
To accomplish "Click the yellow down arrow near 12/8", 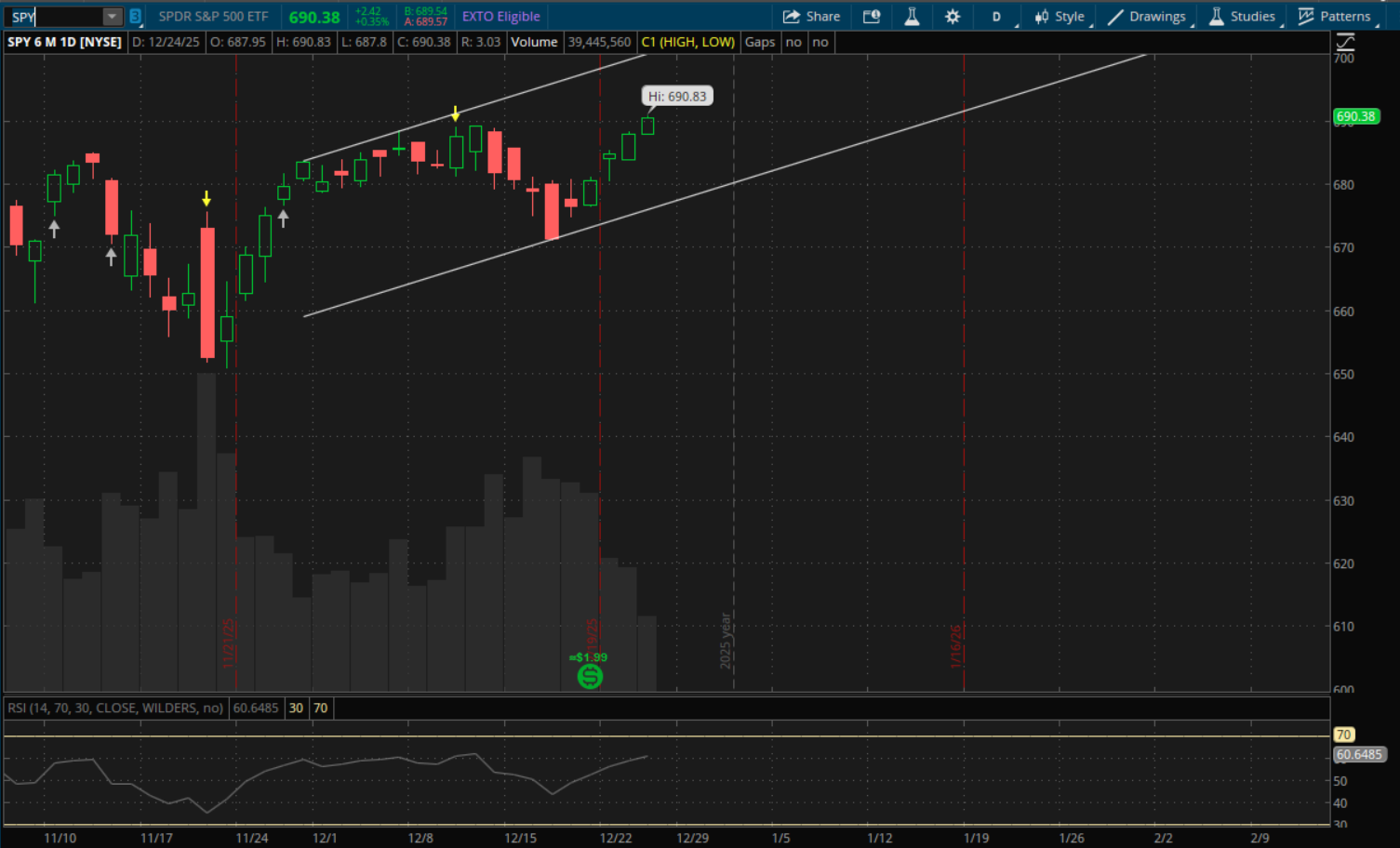I will pos(455,114).
